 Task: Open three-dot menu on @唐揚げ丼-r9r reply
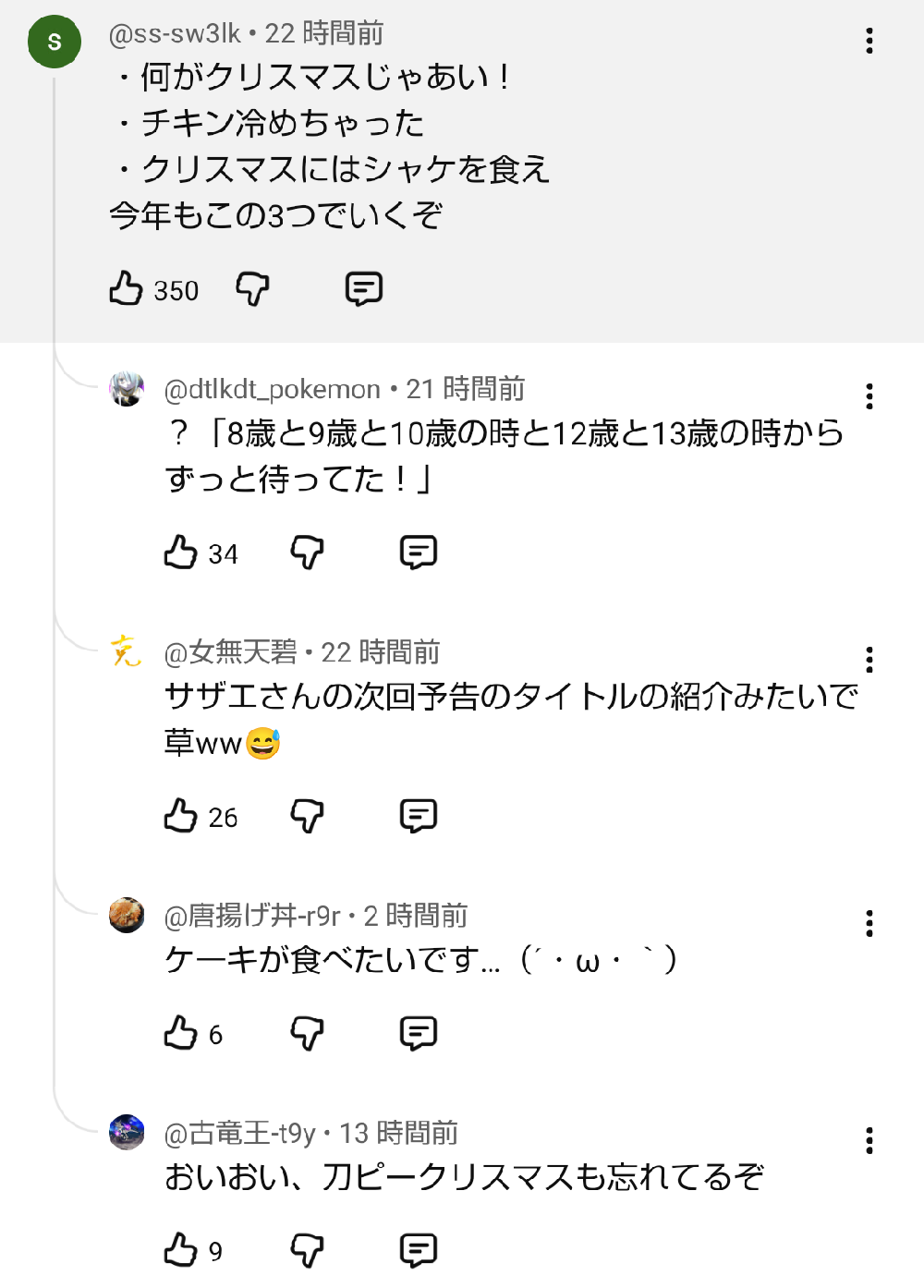click(x=869, y=923)
